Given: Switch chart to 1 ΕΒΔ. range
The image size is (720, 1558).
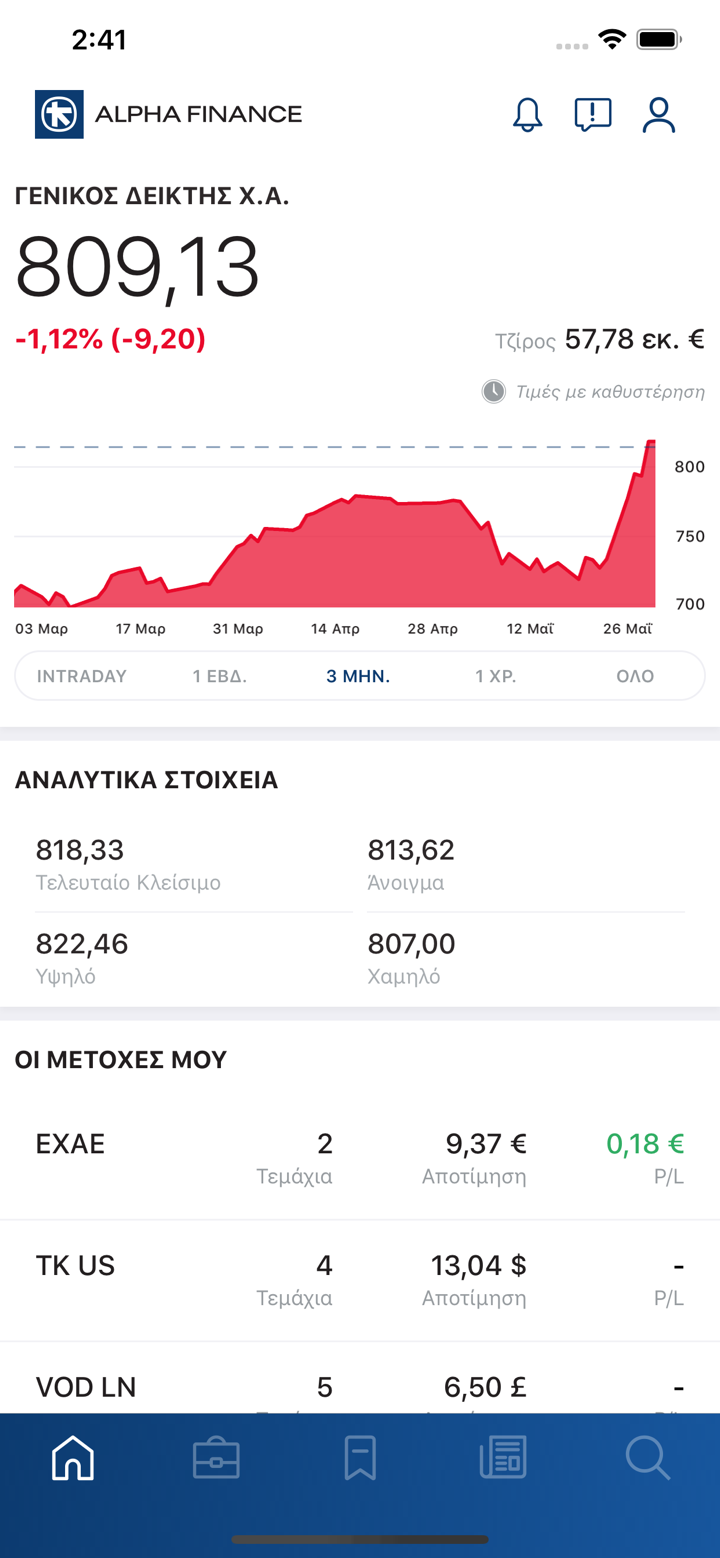Looking at the screenshot, I should pyautogui.click(x=220, y=676).
